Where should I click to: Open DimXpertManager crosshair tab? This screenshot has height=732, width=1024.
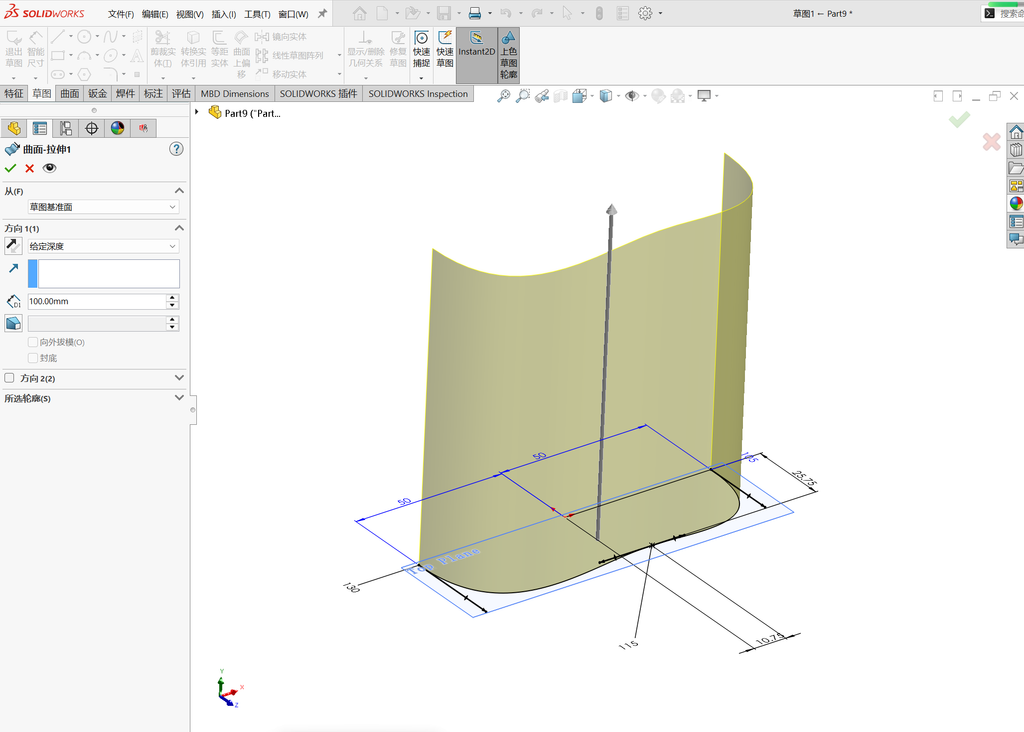(x=91, y=128)
